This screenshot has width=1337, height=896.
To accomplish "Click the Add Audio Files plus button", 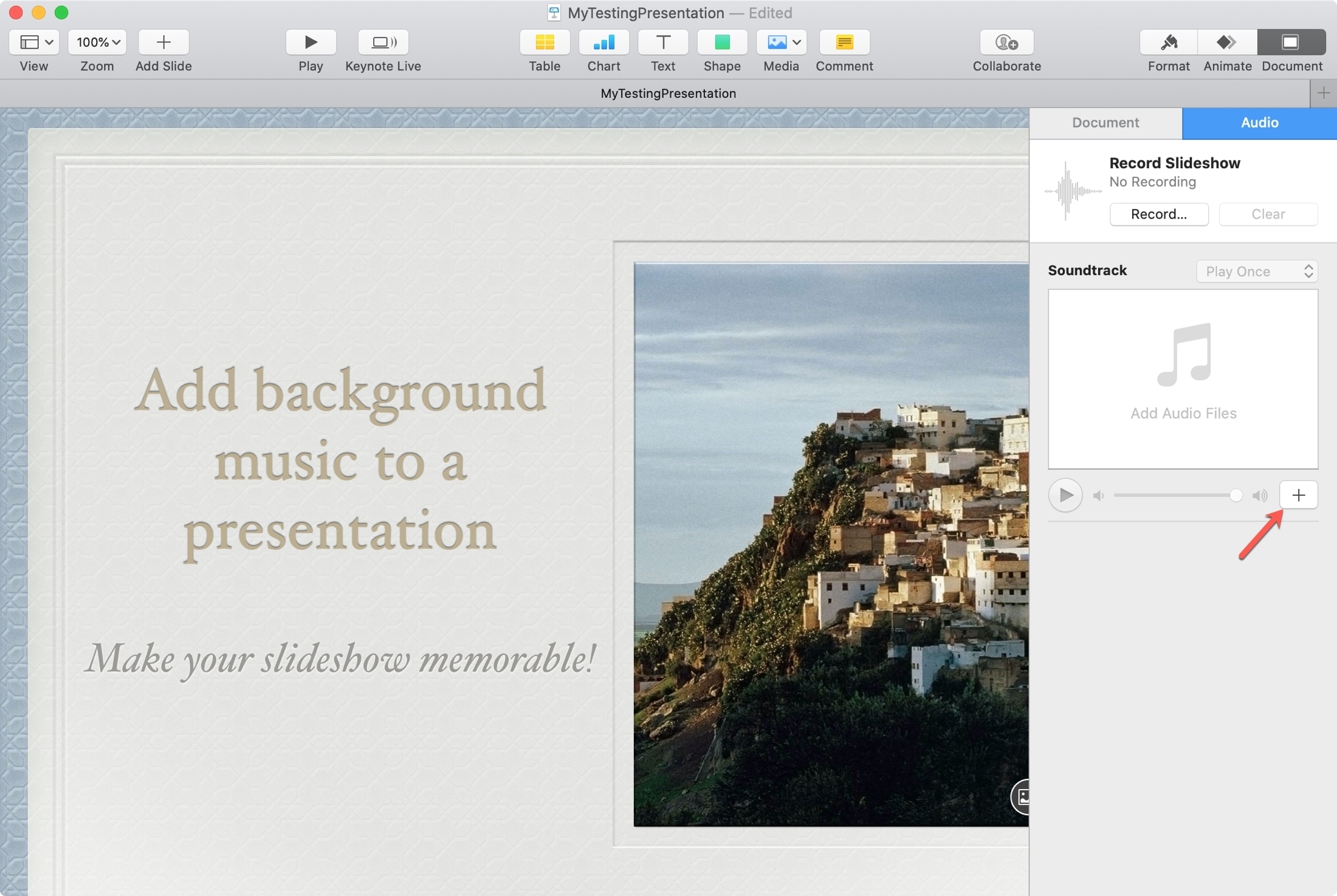I will click(x=1299, y=494).
